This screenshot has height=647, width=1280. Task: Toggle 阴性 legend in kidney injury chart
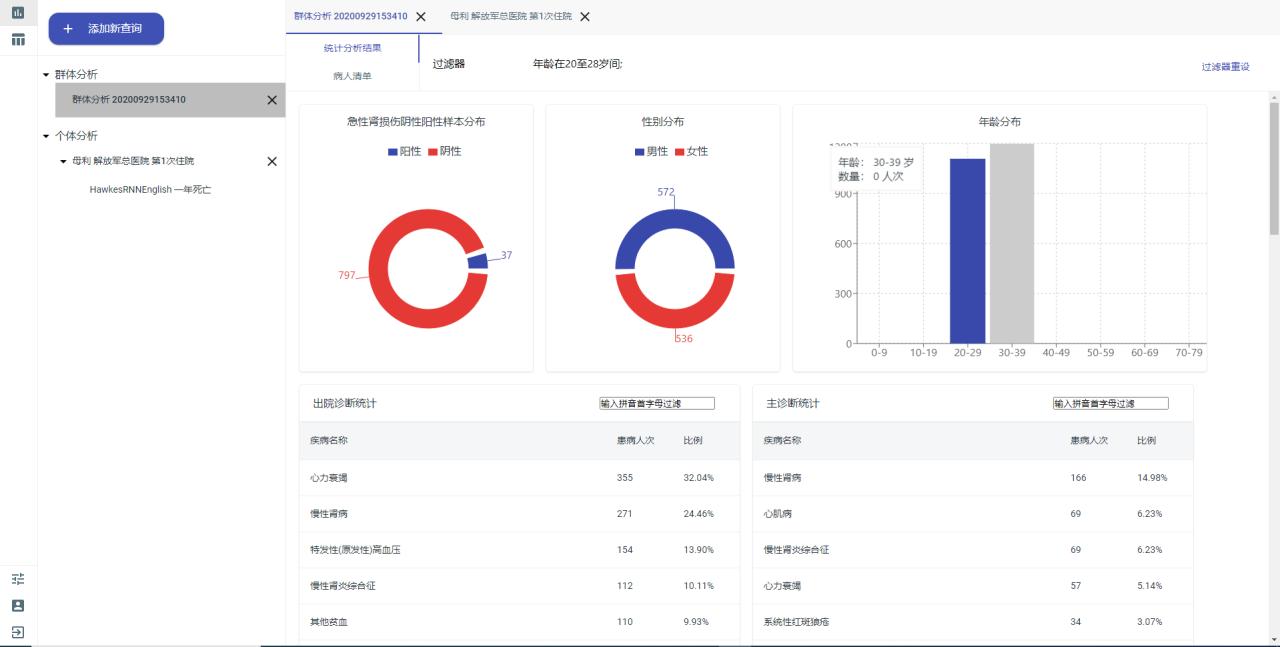pyautogui.click(x=444, y=151)
